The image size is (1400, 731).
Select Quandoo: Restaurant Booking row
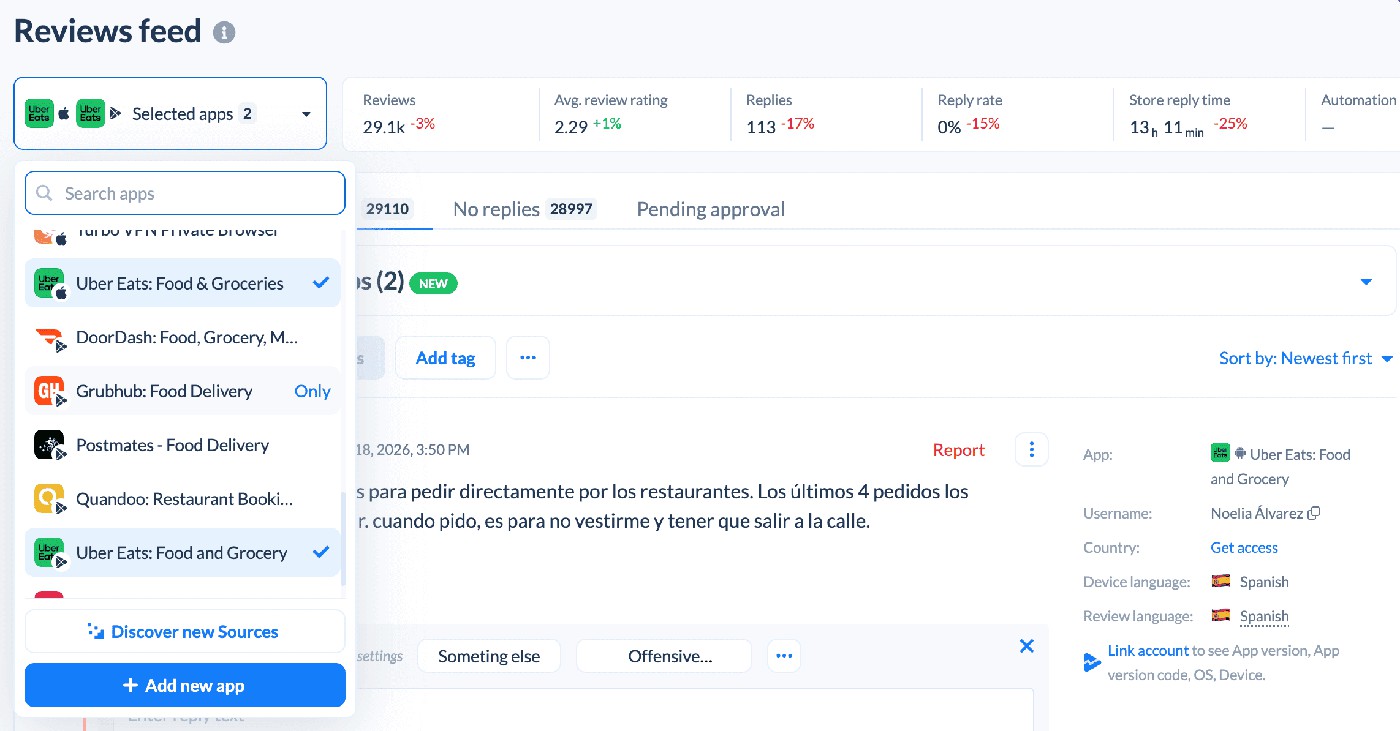(183, 499)
